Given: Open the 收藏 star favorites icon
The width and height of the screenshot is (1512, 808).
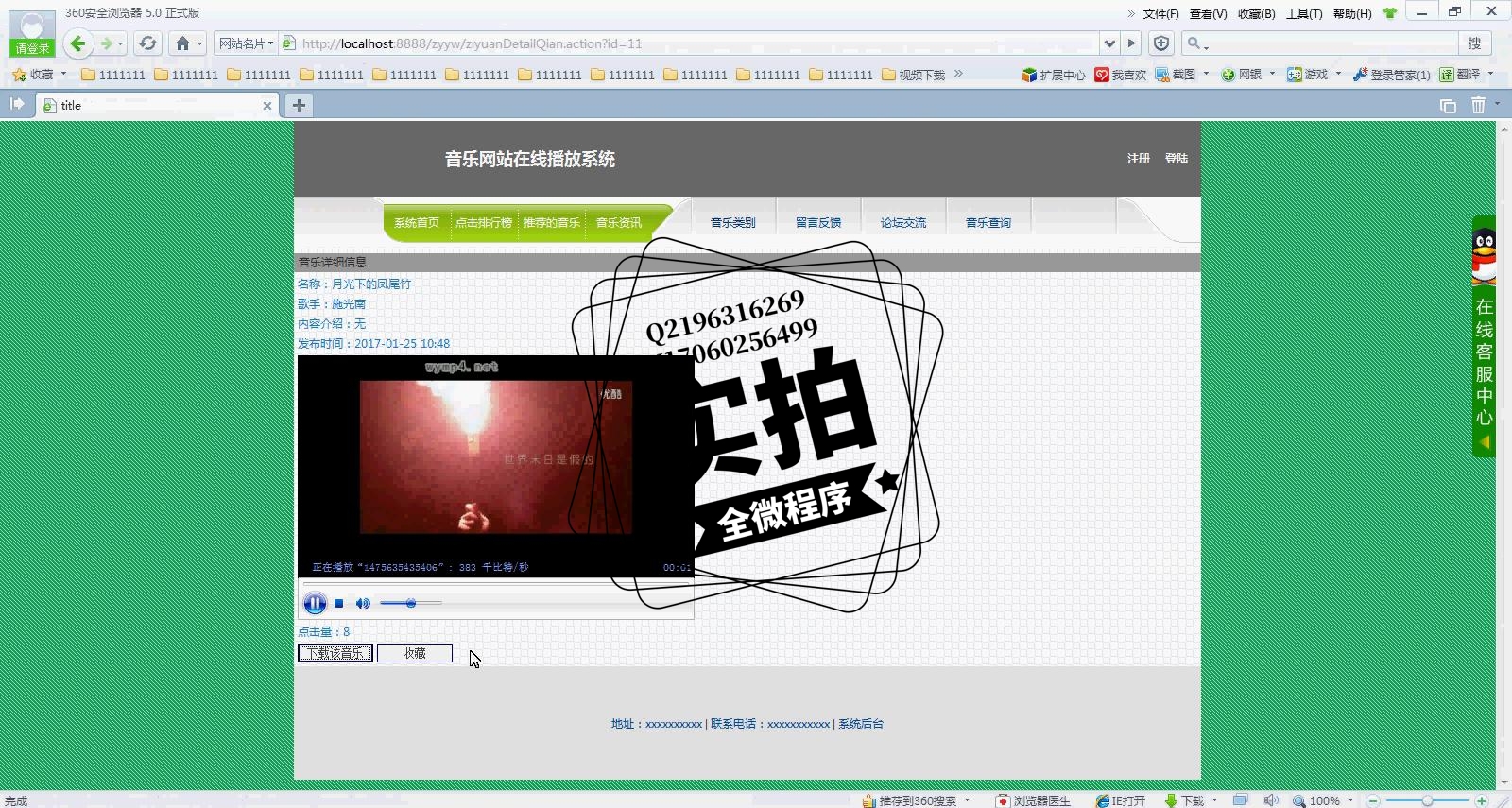Looking at the screenshot, I should pyautogui.click(x=19, y=75).
